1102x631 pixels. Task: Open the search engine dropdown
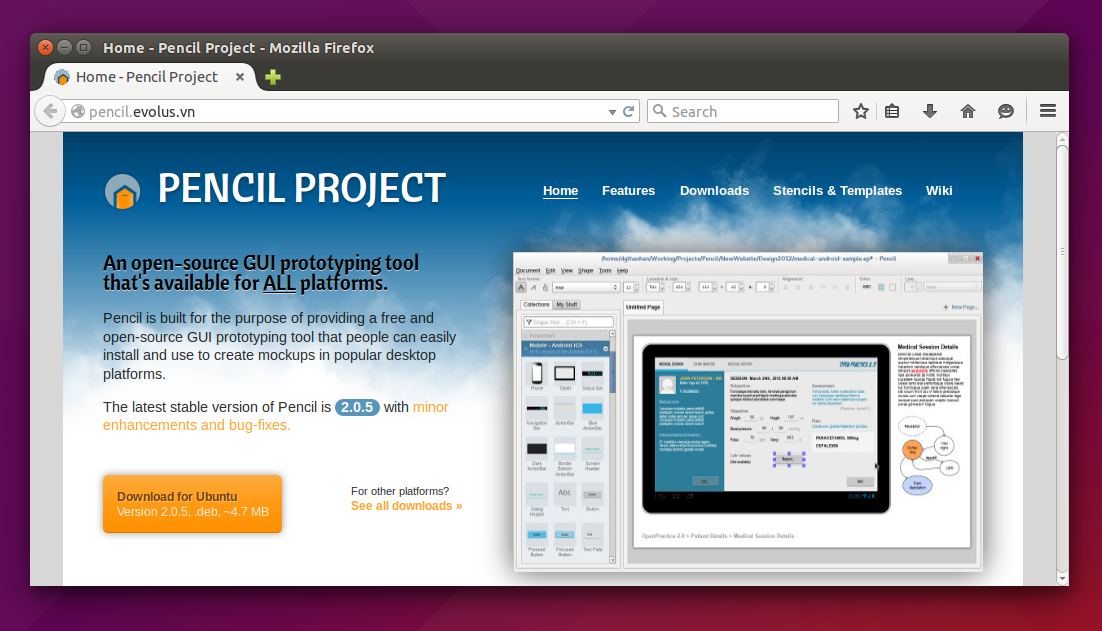click(x=660, y=111)
